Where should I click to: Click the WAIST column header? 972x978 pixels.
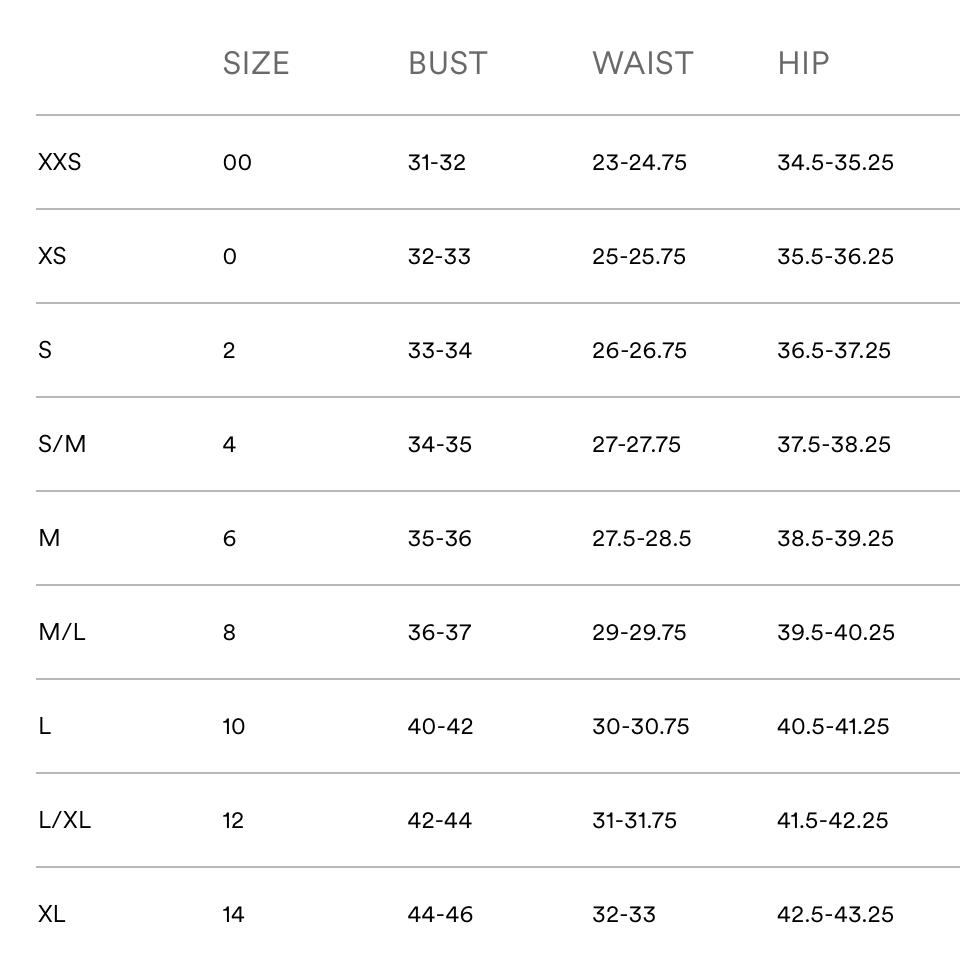[x=643, y=64]
